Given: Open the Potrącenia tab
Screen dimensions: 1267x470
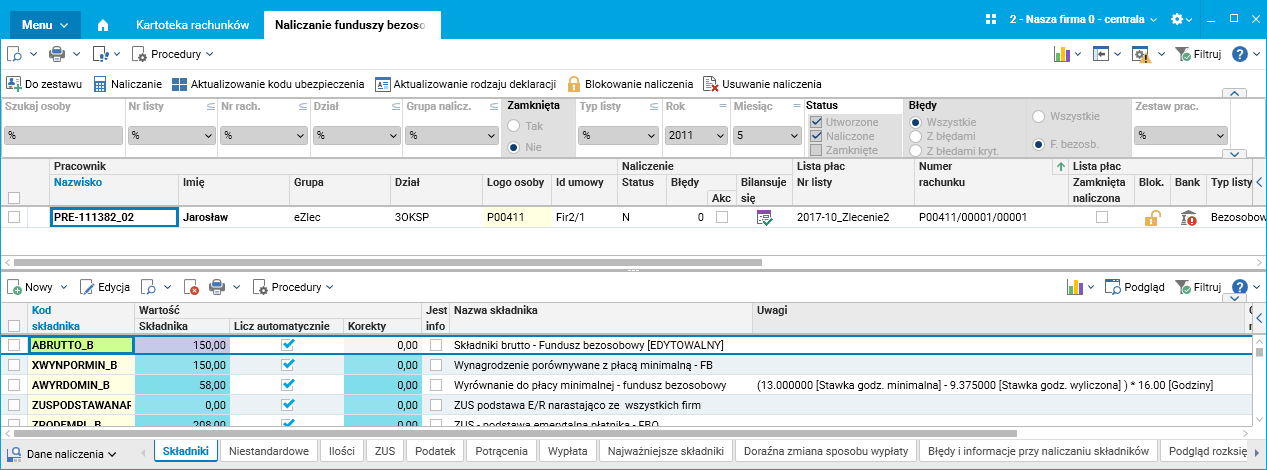Looking at the screenshot, I should (503, 451).
